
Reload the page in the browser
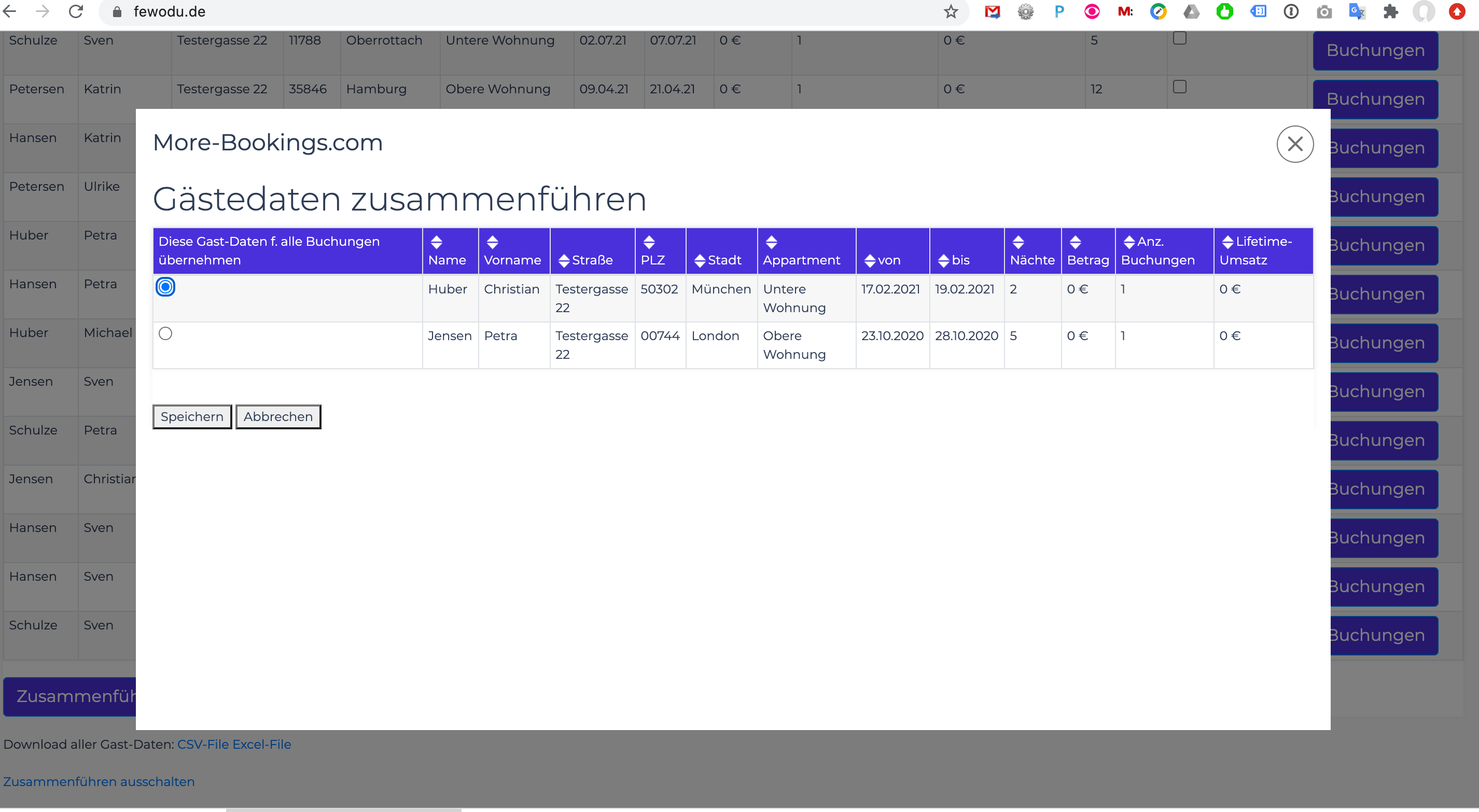[x=76, y=11]
